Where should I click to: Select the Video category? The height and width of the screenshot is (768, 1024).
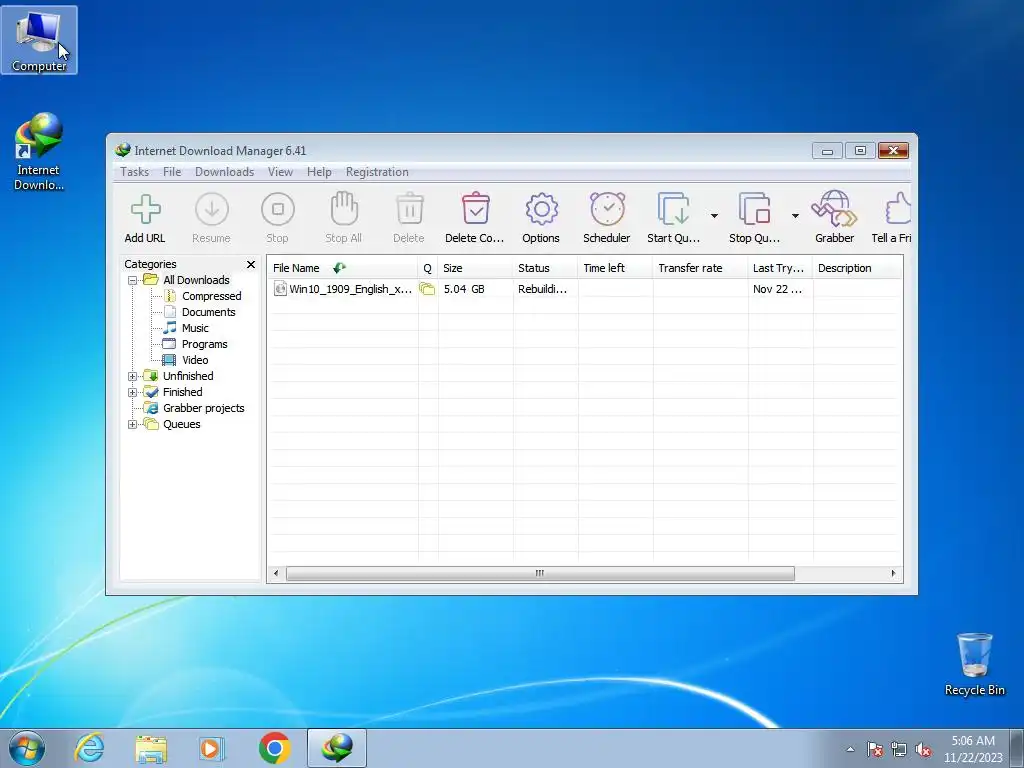point(195,360)
